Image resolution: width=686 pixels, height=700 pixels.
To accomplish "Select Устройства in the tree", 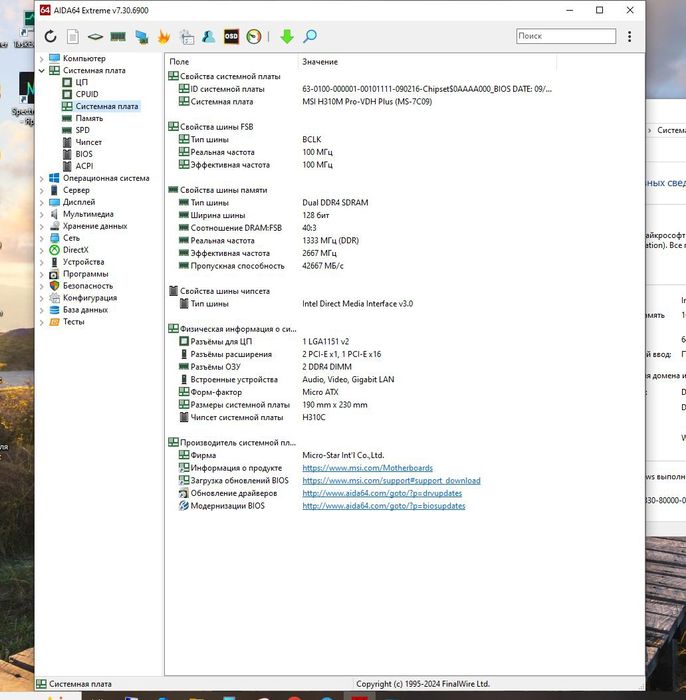I will coord(83,262).
